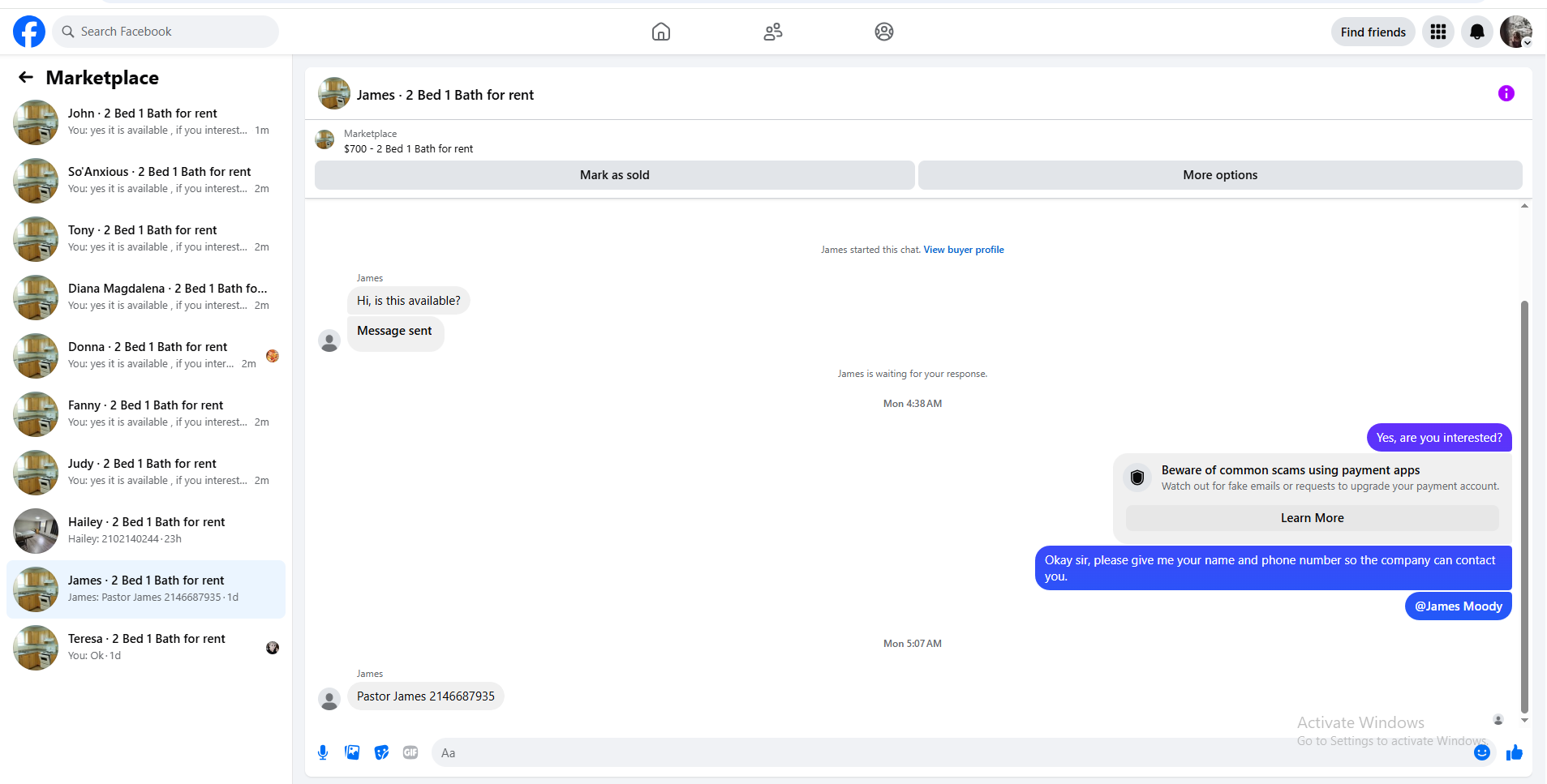Open Fanny's conversation
The image size is (1547, 784).
[x=146, y=414]
